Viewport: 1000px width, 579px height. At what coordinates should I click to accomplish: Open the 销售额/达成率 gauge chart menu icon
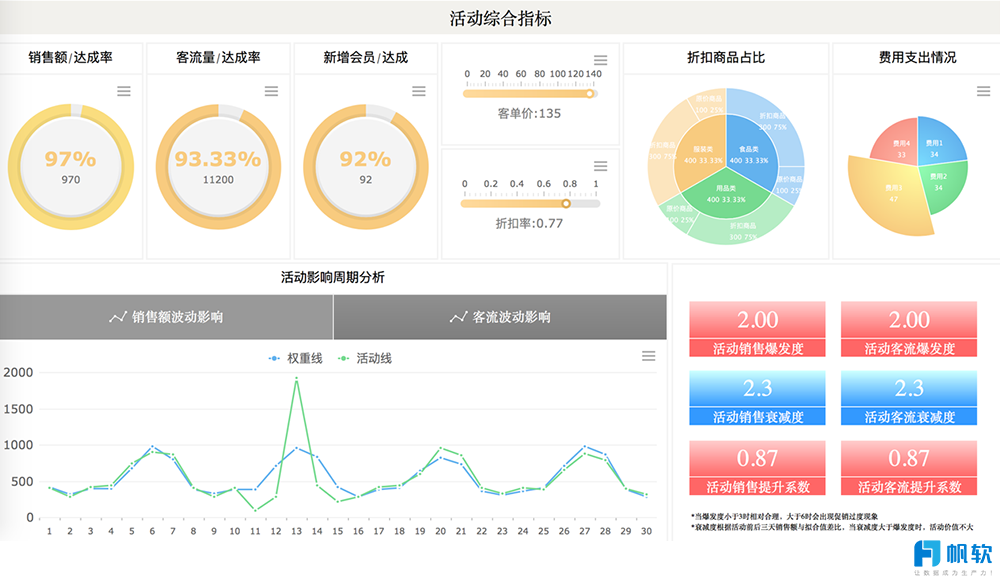[x=124, y=91]
